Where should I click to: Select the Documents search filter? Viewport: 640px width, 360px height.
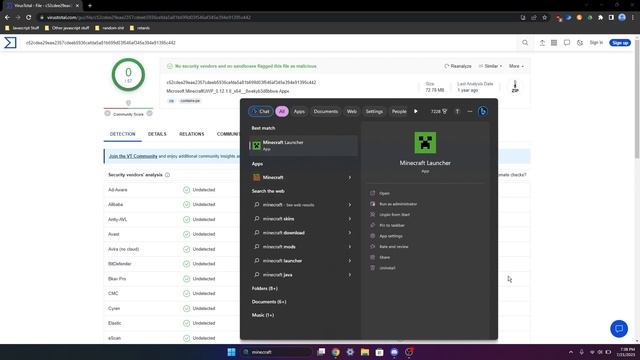[x=326, y=111]
